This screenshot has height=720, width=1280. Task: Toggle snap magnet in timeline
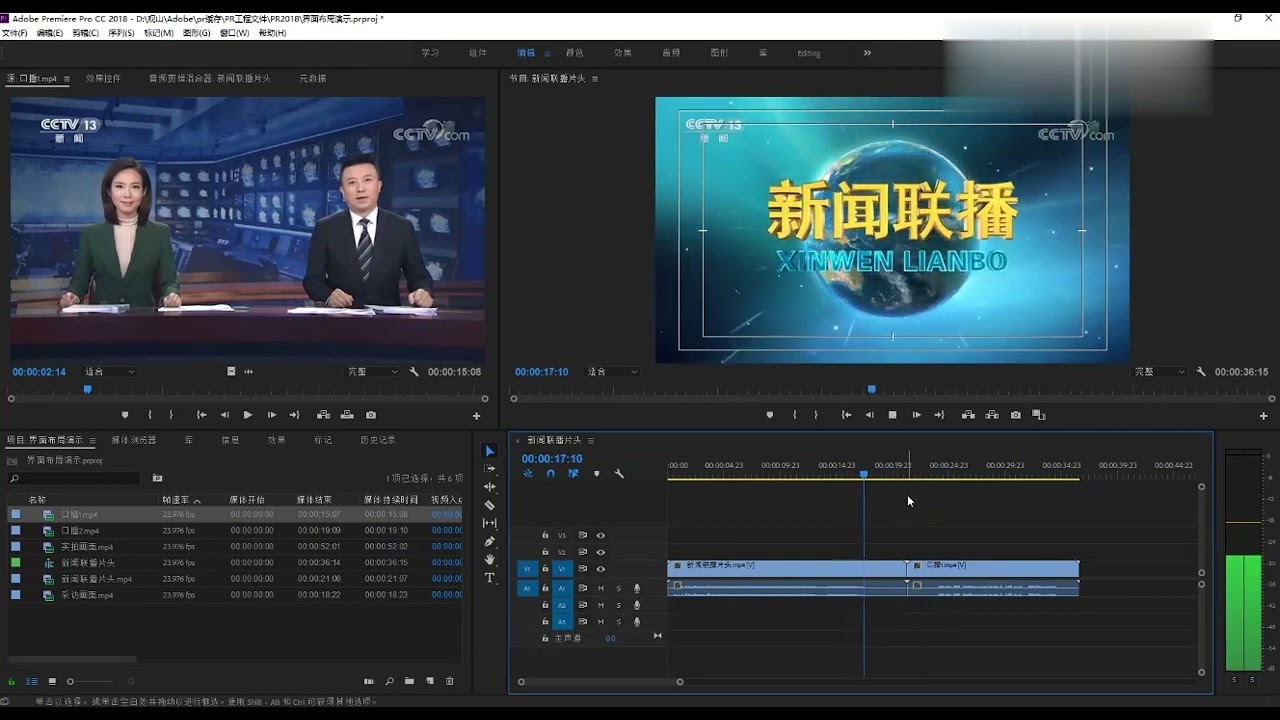550,474
